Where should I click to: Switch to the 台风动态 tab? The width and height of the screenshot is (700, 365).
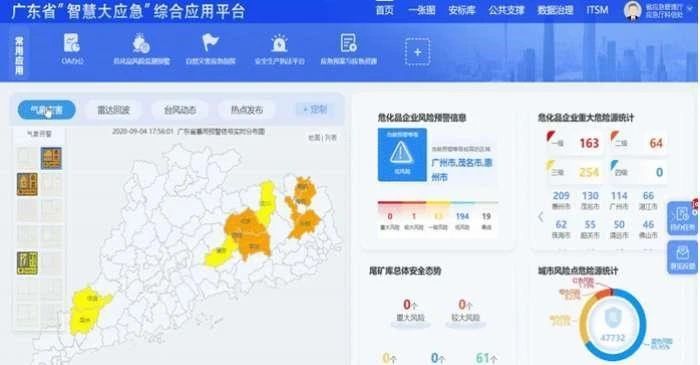pyautogui.click(x=179, y=110)
